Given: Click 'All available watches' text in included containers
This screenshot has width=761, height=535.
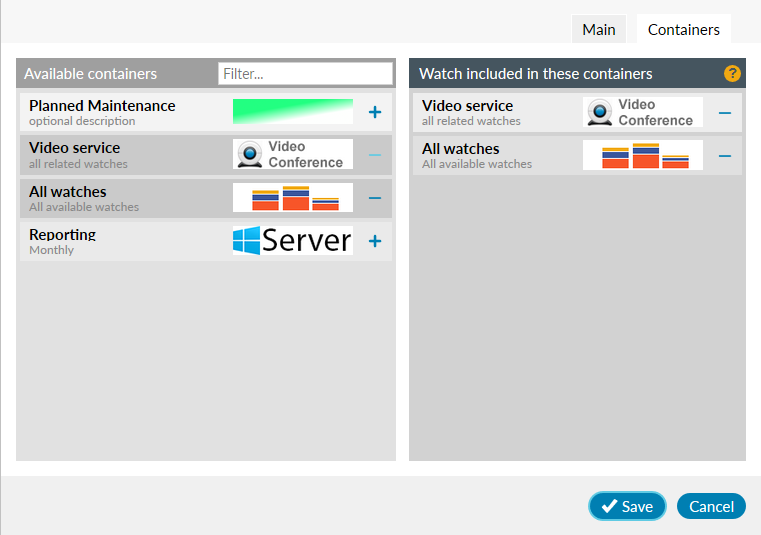Looking at the screenshot, I should pyautogui.click(x=477, y=164).
